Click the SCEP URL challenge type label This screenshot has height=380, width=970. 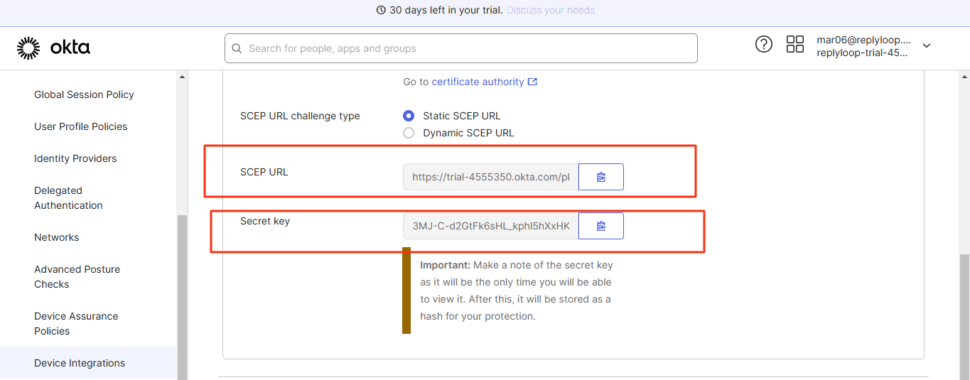(x=300, y=116)
